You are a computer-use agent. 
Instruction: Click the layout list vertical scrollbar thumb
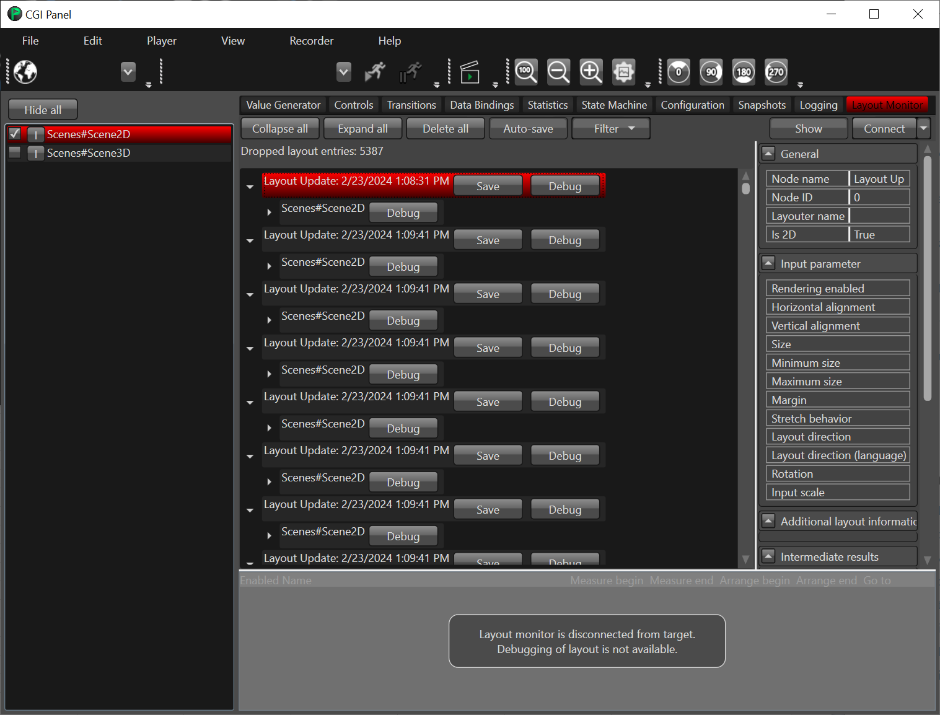(746, 188)
